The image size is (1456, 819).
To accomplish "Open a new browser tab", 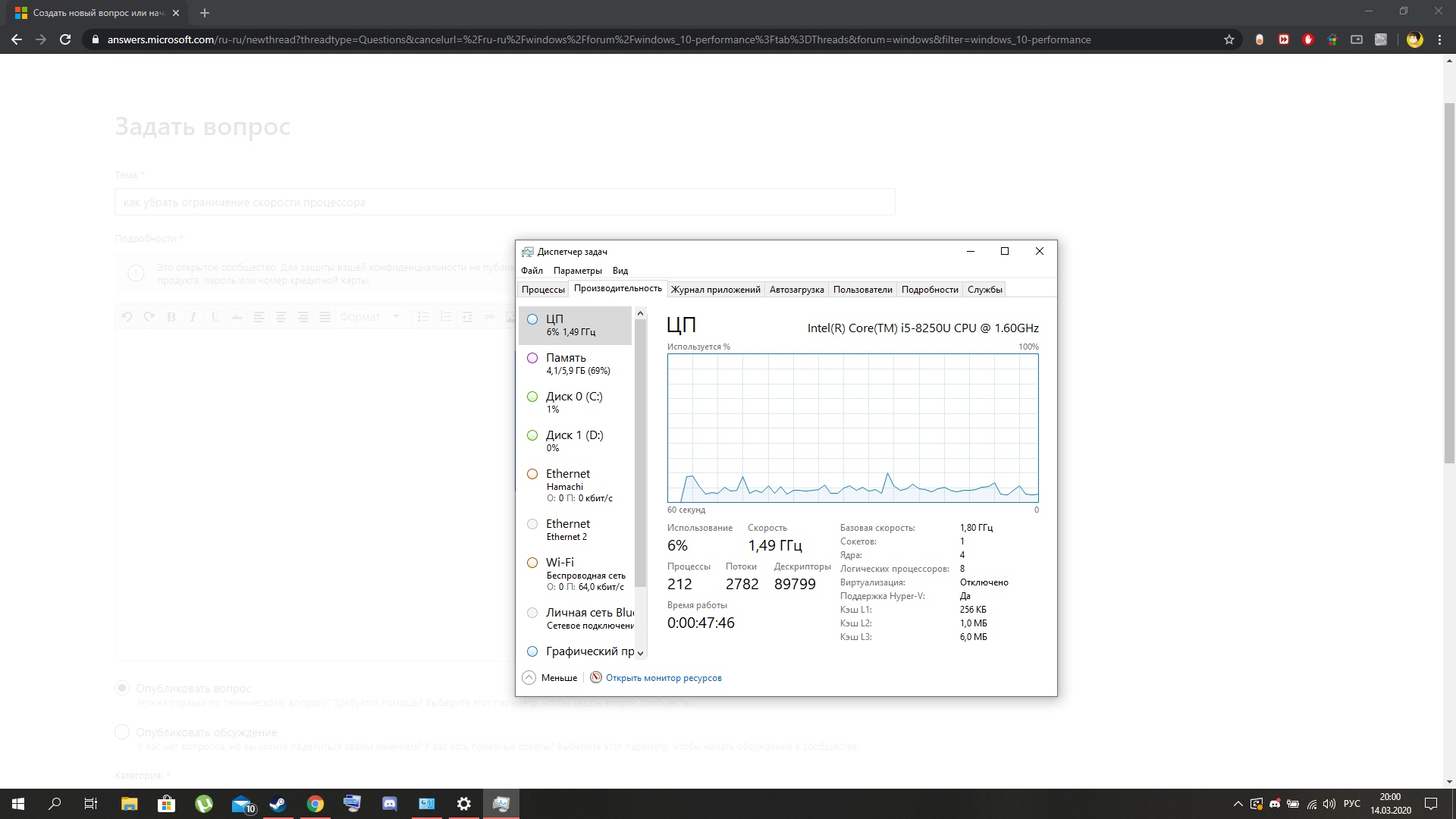I will pos(205,13).
